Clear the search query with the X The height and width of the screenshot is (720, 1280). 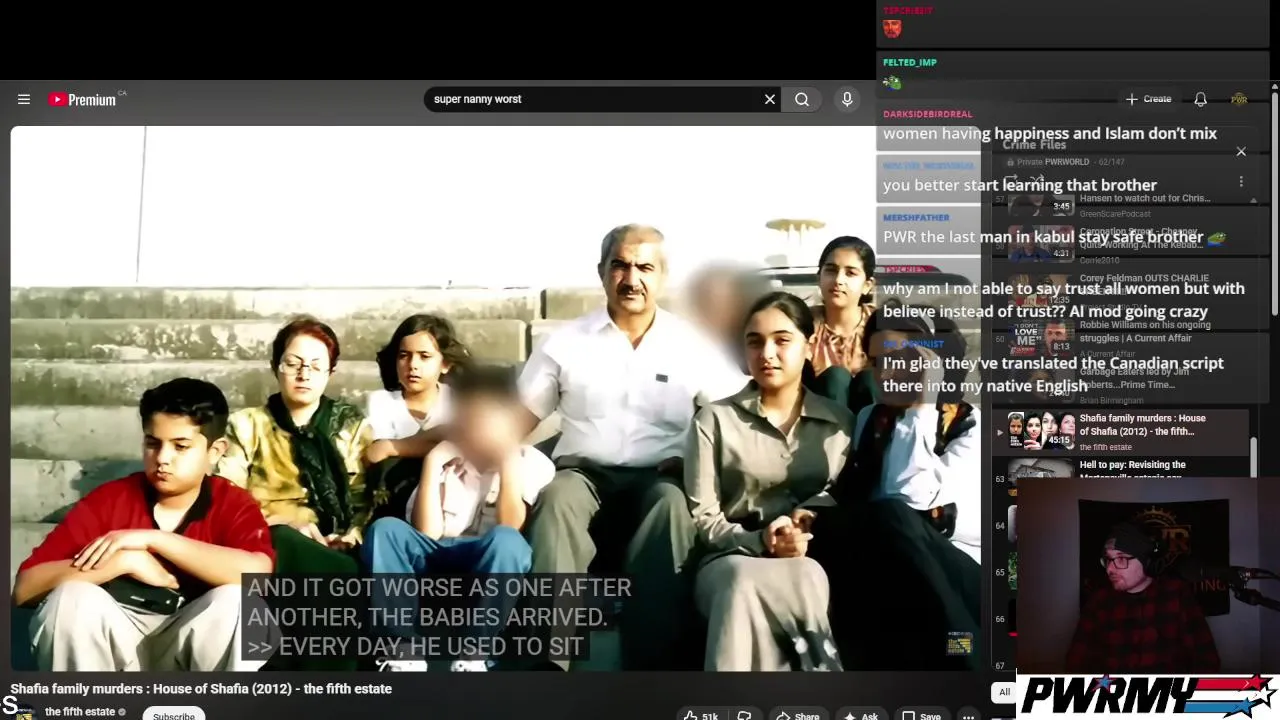(770, 99)
